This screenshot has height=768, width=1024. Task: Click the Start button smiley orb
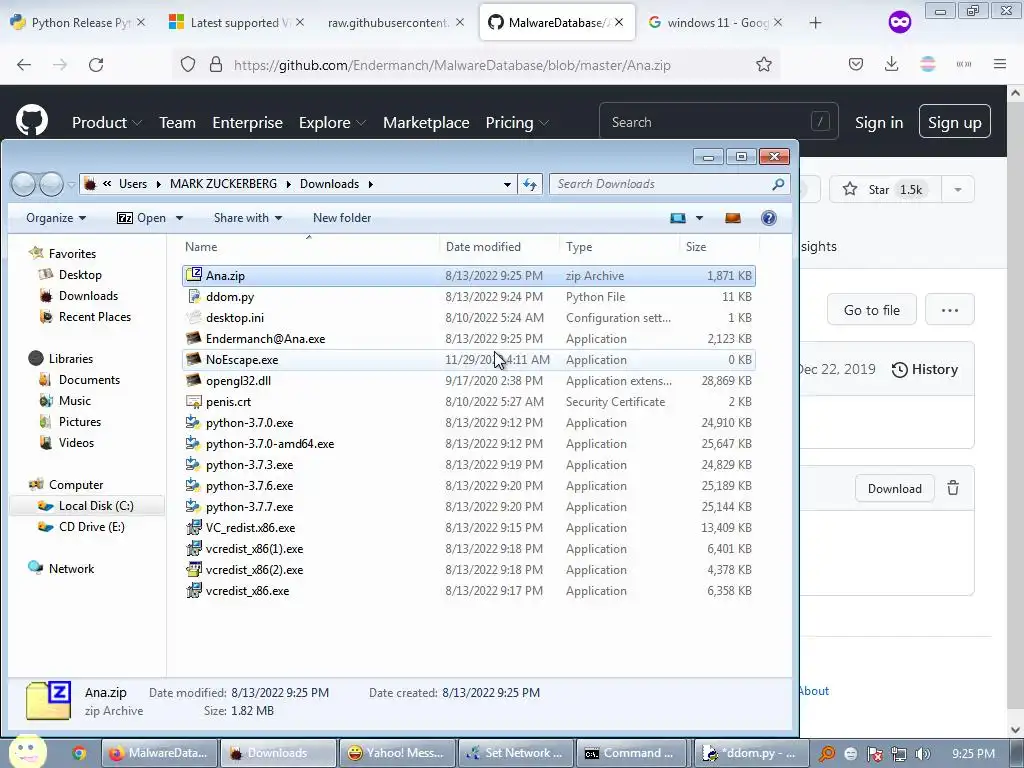[27, 750]
